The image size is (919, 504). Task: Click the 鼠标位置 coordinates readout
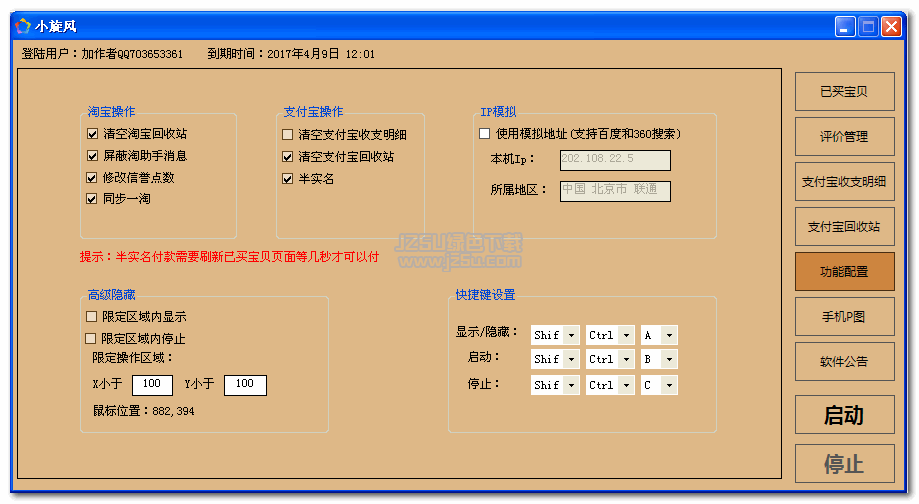click(x=144, y=411)
